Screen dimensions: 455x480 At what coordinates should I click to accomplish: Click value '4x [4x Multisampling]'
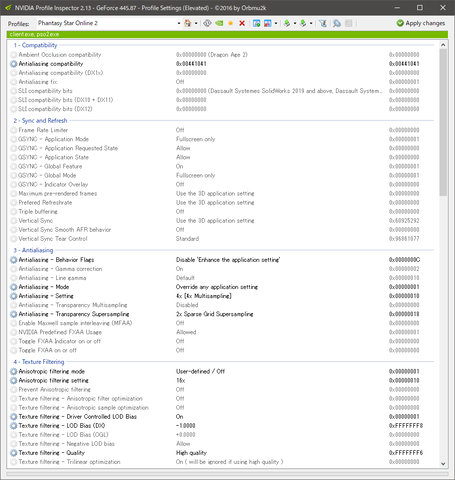pyautogui.click(x=204, y=296)
